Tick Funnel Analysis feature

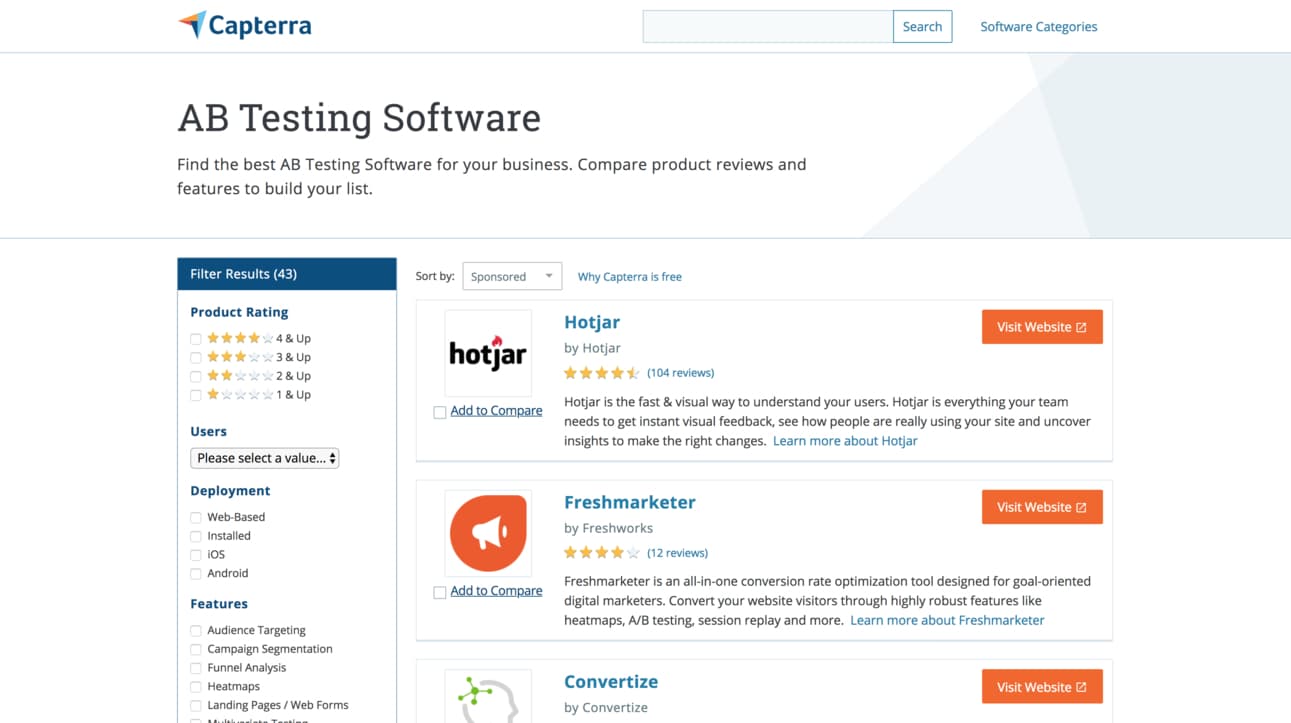pos(196,668)
